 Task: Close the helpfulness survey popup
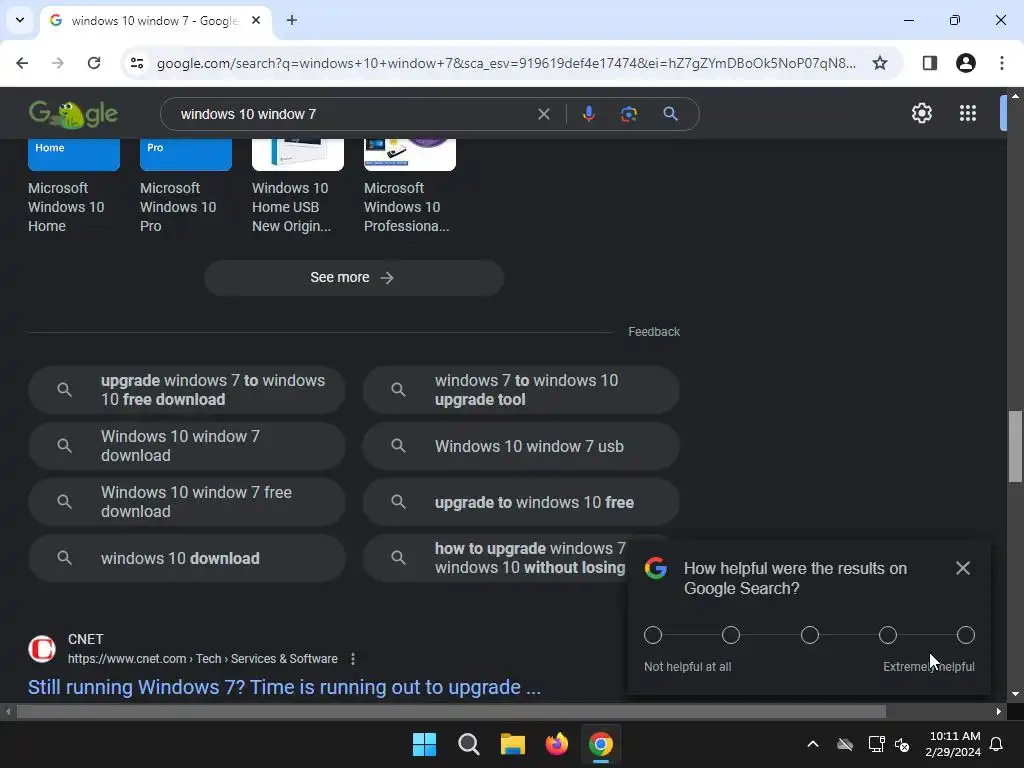click(963, 568)
